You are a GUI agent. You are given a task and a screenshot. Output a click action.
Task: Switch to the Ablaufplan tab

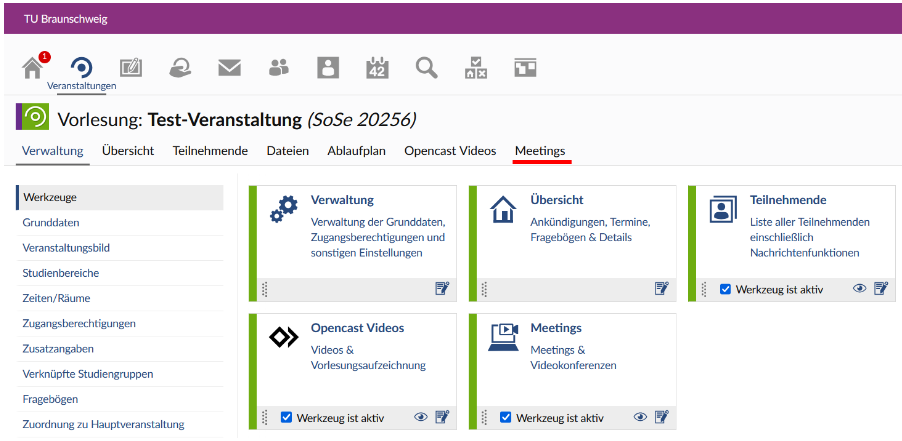357,151
